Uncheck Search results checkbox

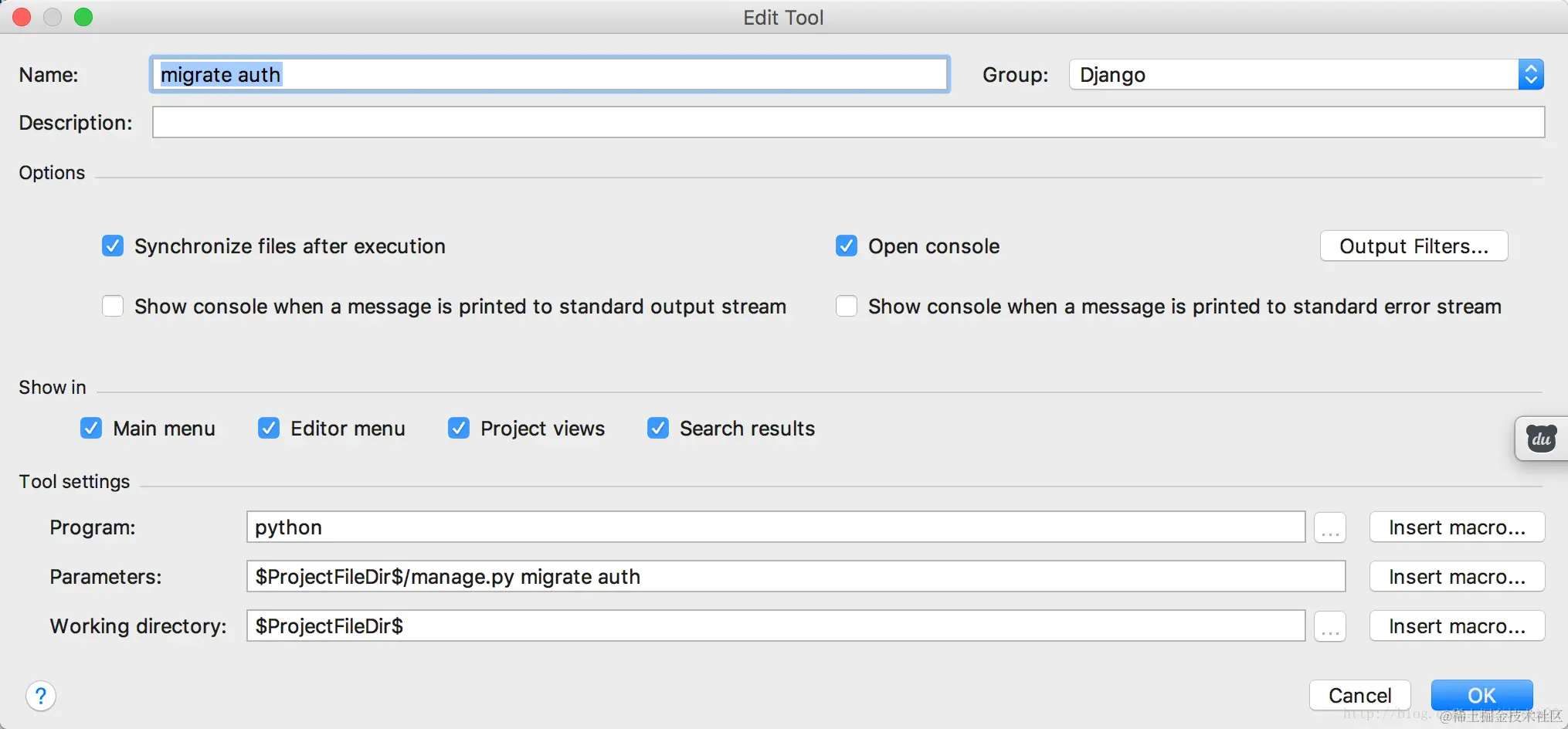(658, 429)
